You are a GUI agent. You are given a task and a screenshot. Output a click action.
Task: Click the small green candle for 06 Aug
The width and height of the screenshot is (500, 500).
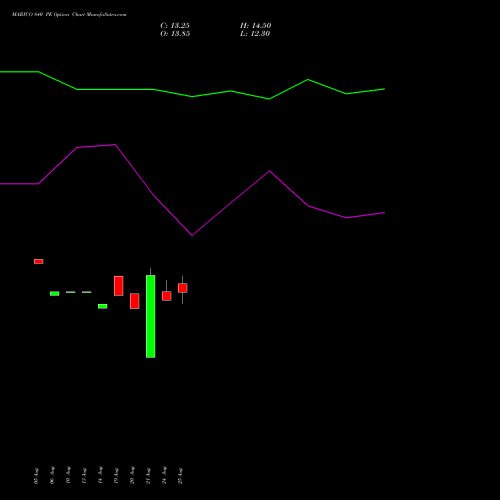[55, 294]
